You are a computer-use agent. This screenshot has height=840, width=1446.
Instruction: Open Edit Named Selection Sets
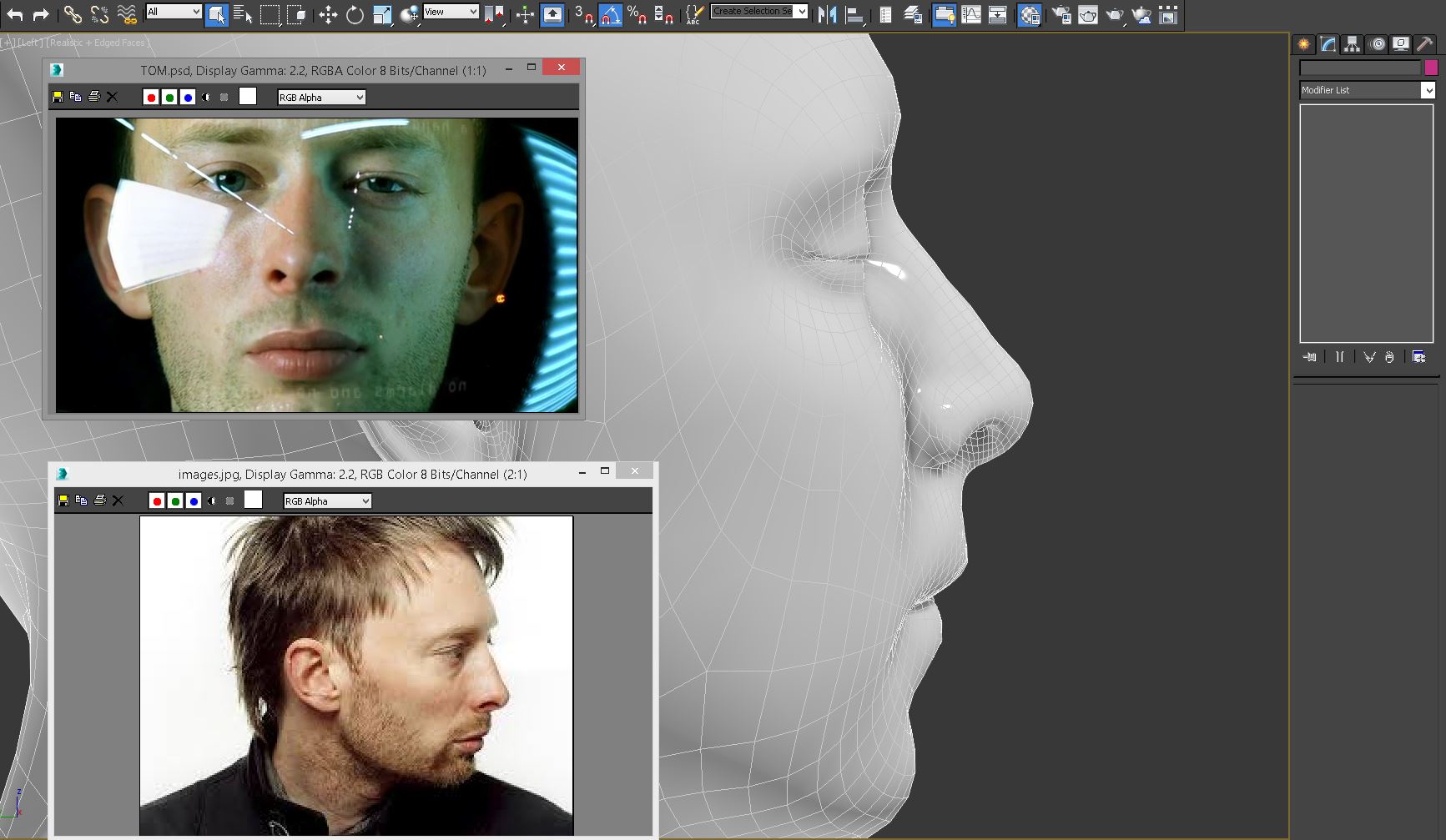pos(693,14)
